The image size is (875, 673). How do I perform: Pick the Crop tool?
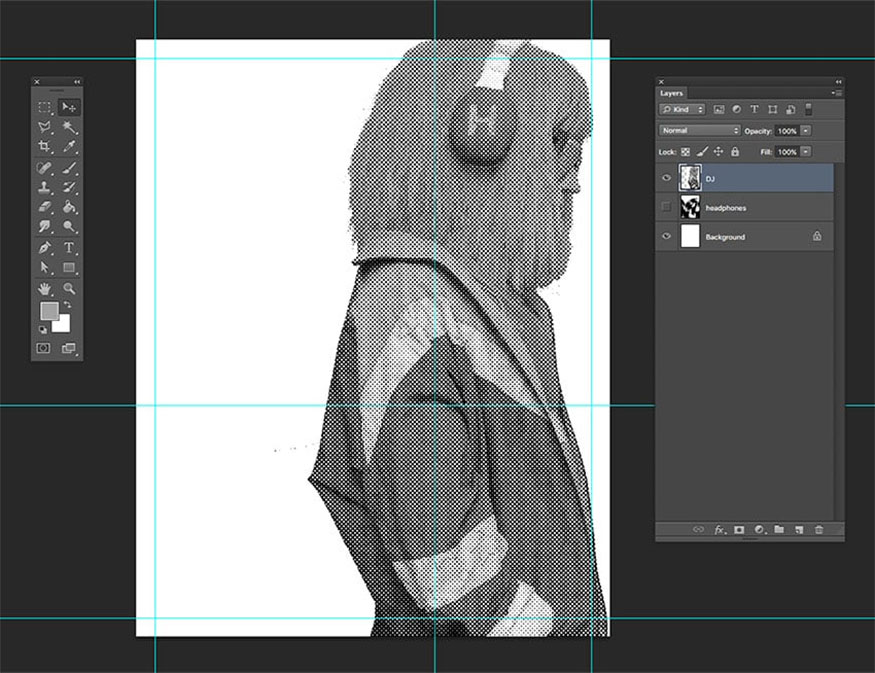[x=45, y=147]
